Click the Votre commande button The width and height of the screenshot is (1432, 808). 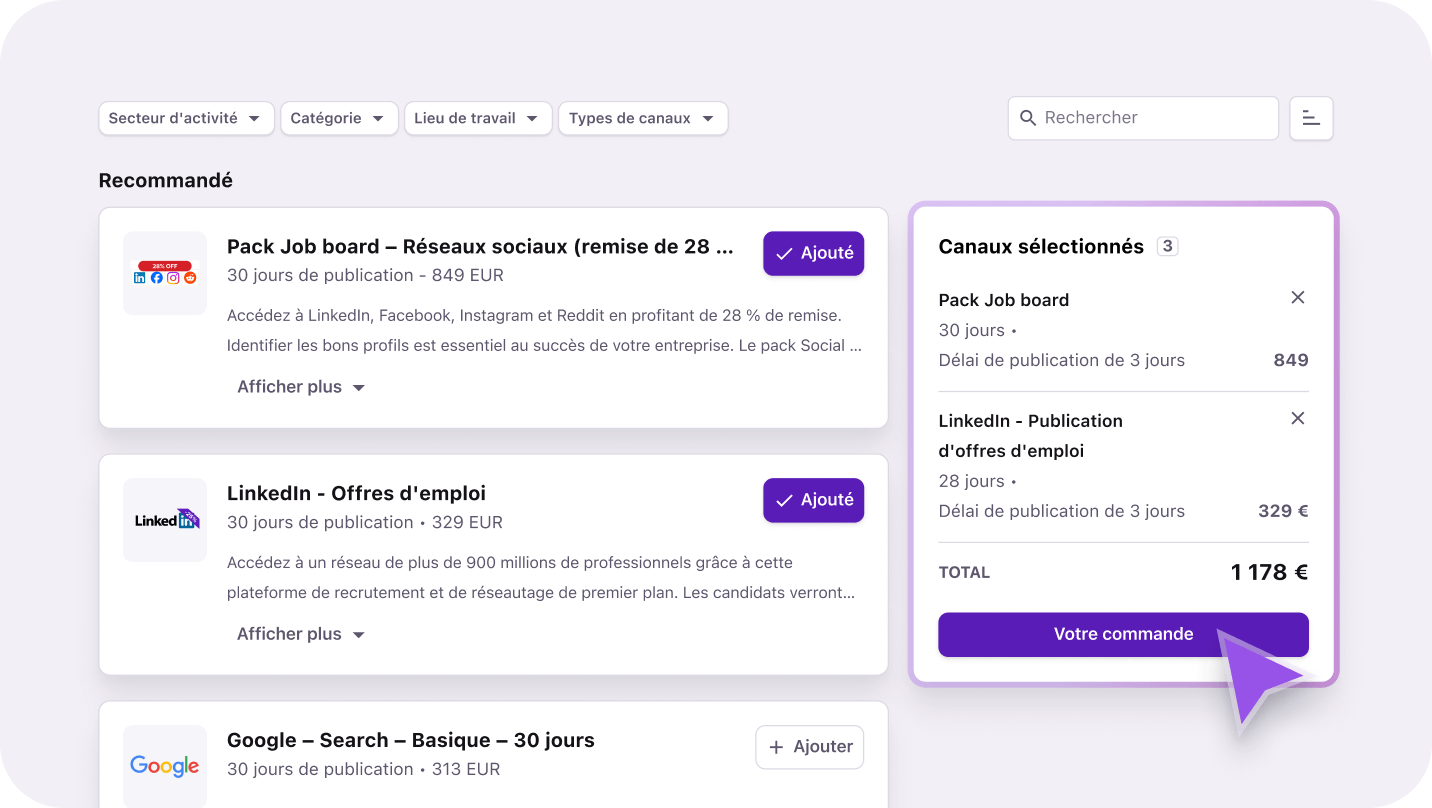pyautogui.click(x=1122, y=634)
